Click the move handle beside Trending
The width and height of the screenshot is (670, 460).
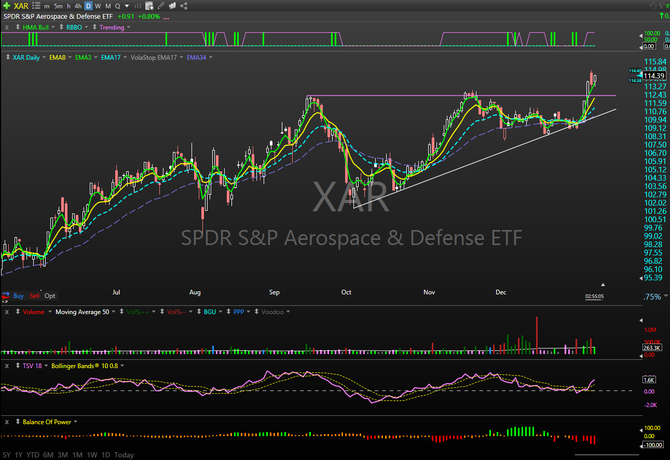coord(94,27)
